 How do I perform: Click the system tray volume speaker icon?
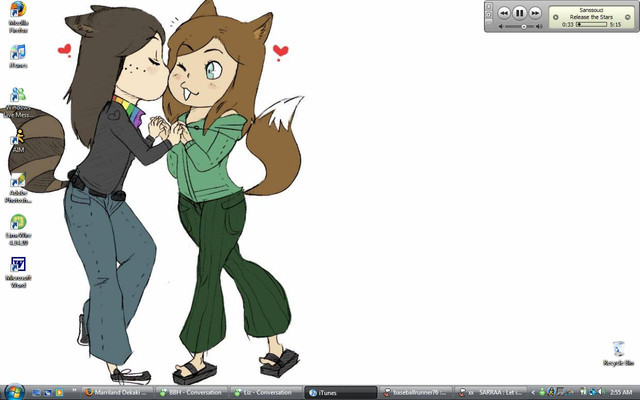(602, 392)
